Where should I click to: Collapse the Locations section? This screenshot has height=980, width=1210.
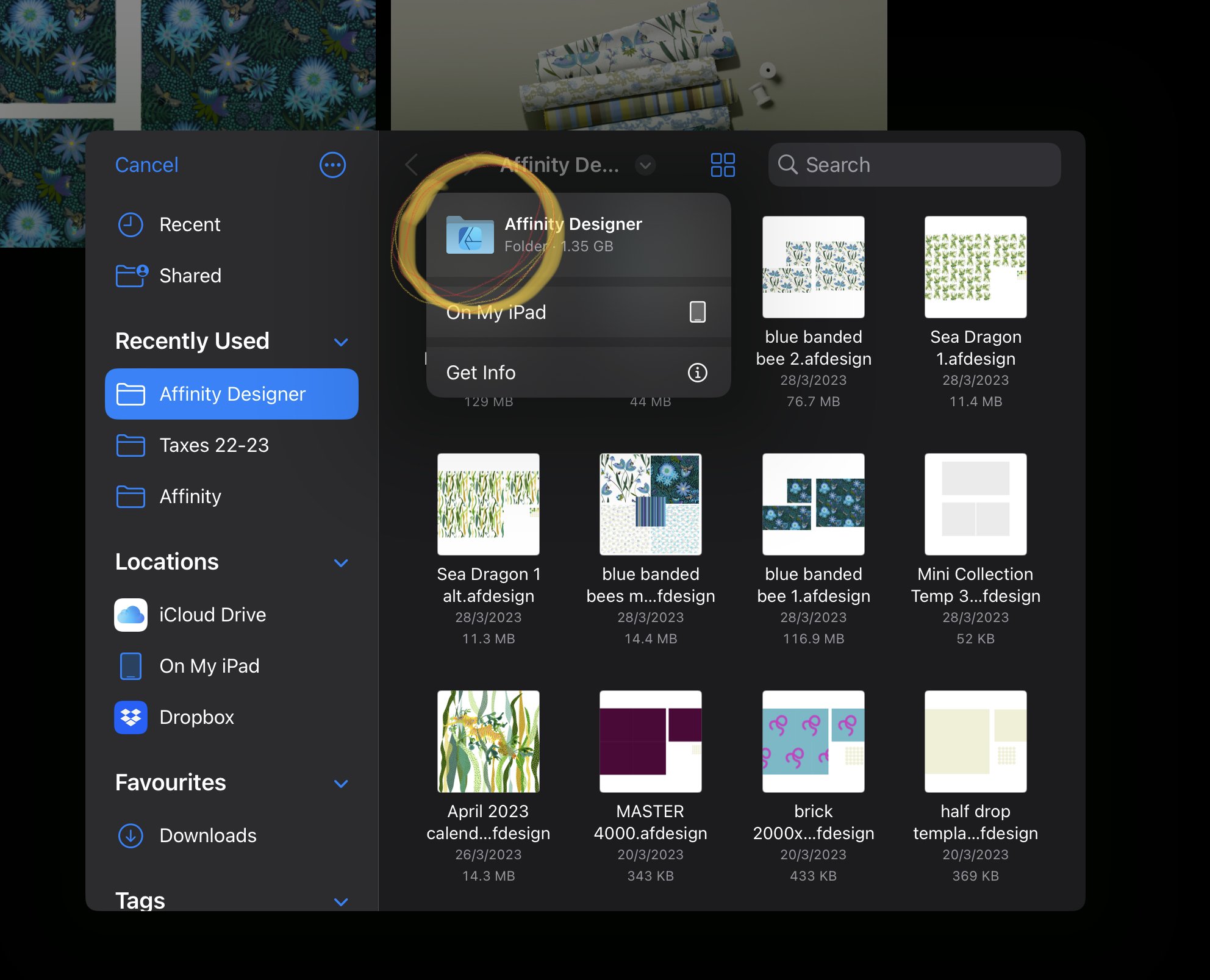click(x=341, y=562)
